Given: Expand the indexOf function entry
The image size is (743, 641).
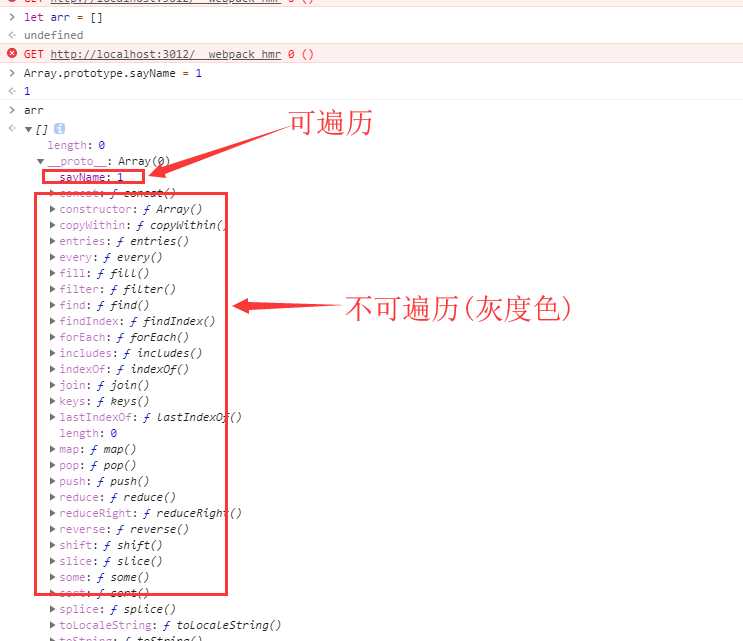Looking at the screenshot, I should [x=53, y=369].
